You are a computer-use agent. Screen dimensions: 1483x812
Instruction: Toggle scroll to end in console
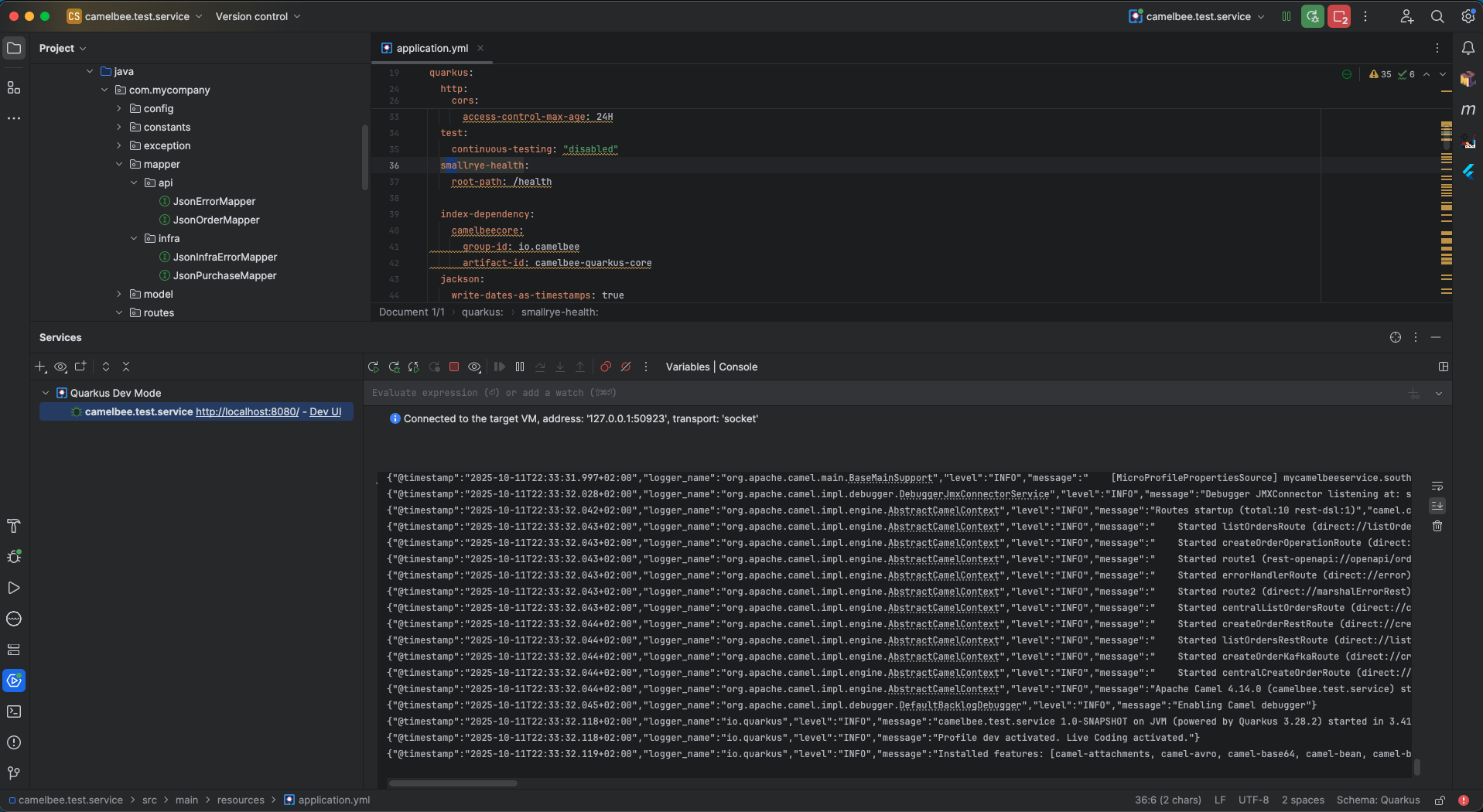pyautogui.click(x=1437, y=506)
